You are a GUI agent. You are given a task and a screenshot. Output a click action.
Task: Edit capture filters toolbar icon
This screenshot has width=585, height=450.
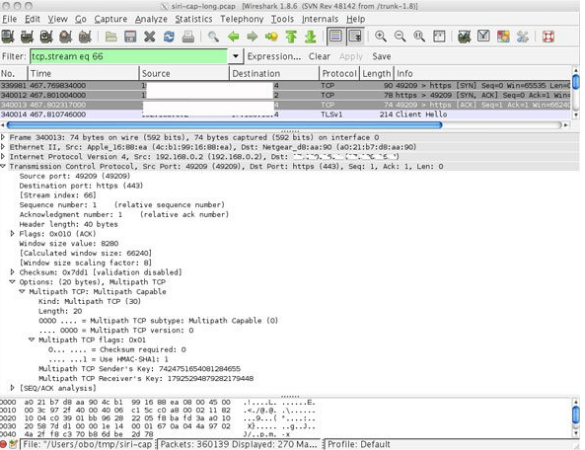[464, 37]
